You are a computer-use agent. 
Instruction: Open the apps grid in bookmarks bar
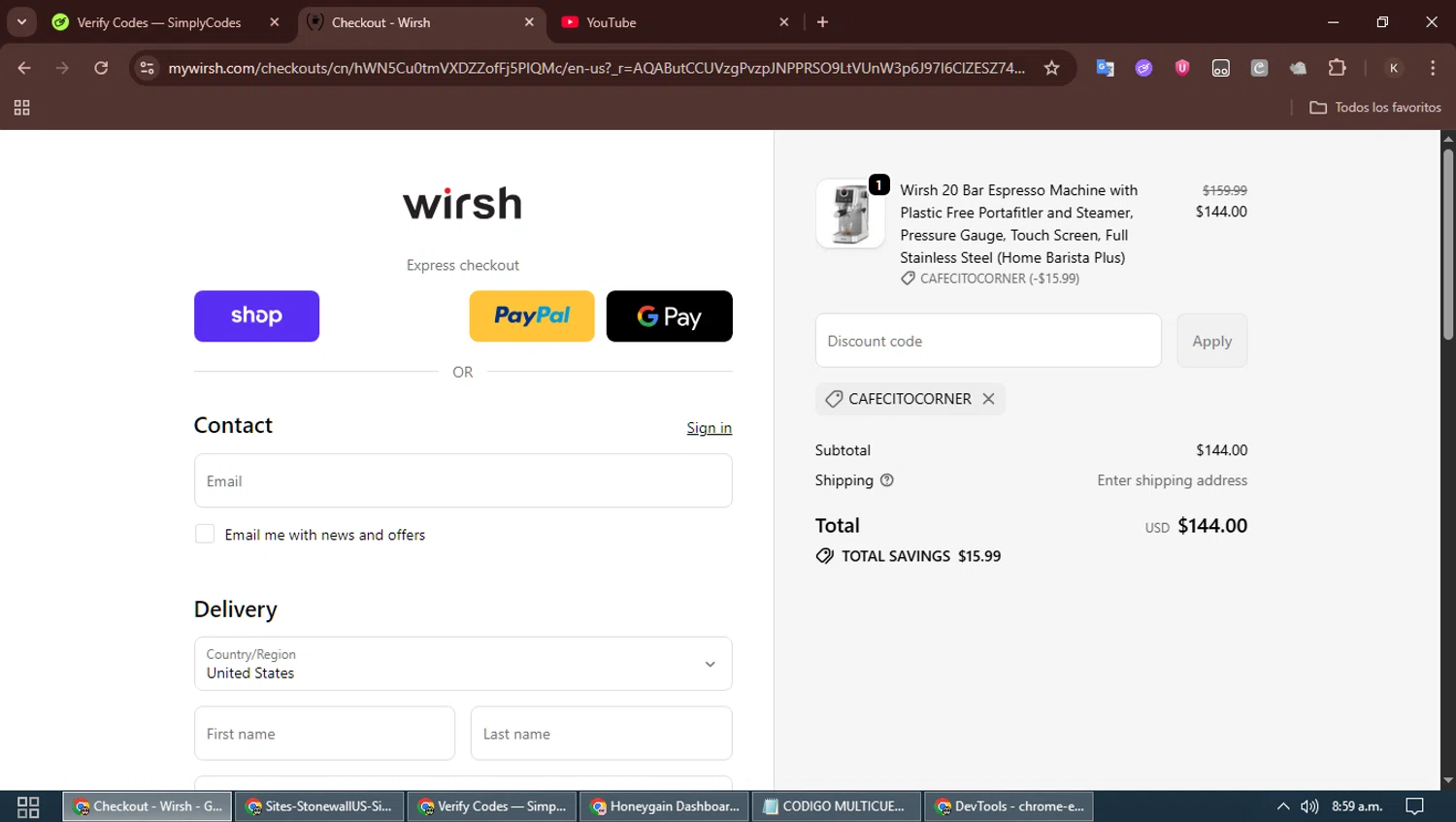[21, 108]
